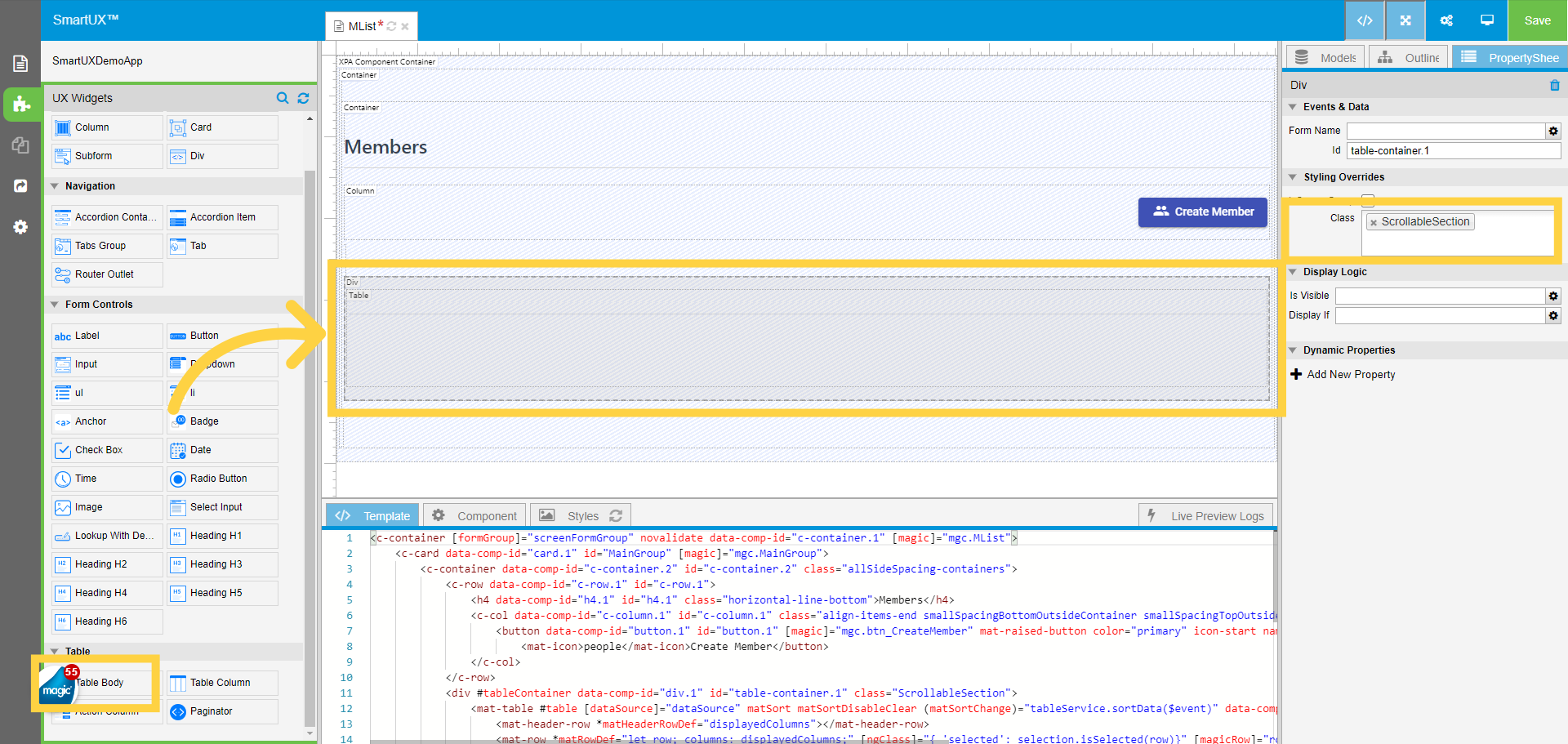Collapse the Form Controls section
The width and height of the screenshot is (1568, 744).
click(56, 304)
